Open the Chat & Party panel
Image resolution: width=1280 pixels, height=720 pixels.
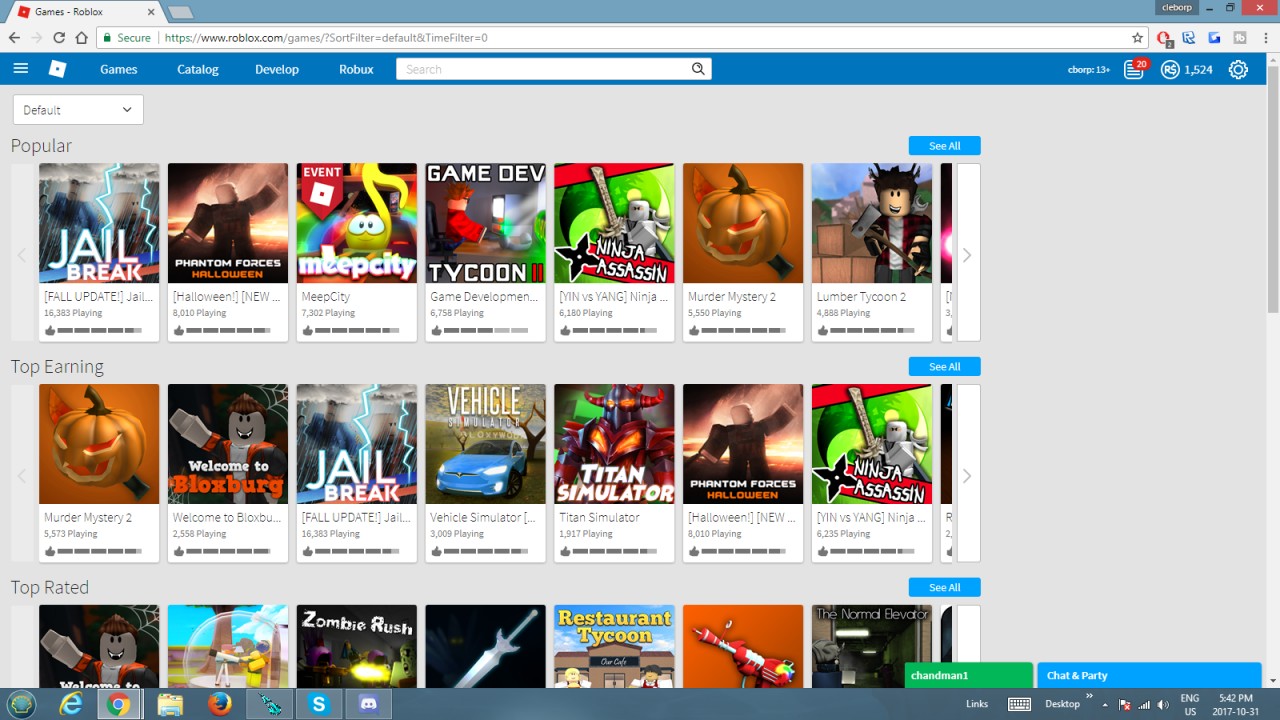point(1149,675)
